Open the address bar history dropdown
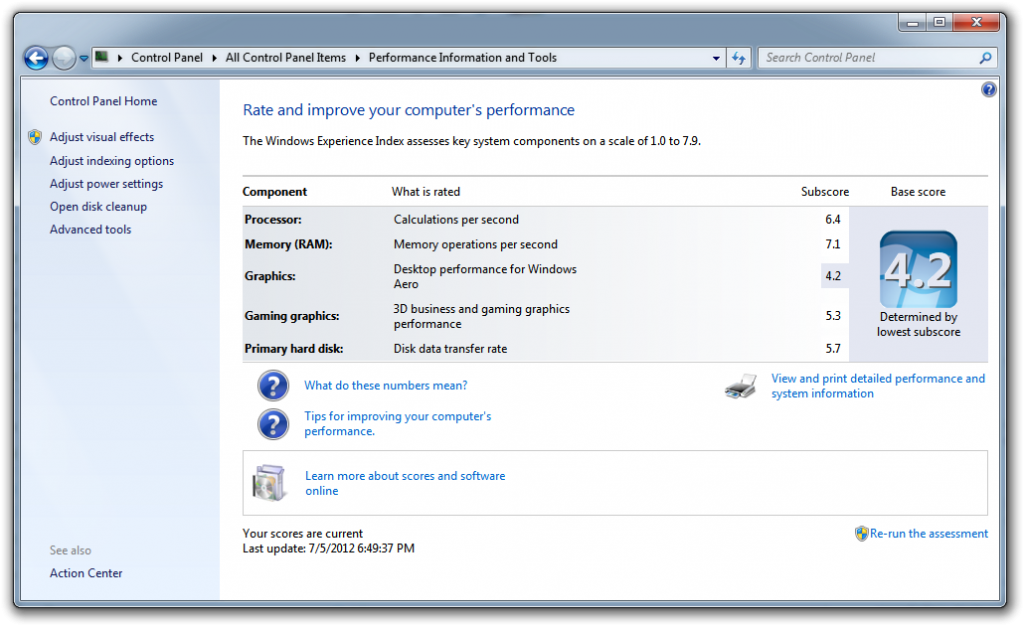This screenshot has height=627, width=1024. (x=715, y=57)
